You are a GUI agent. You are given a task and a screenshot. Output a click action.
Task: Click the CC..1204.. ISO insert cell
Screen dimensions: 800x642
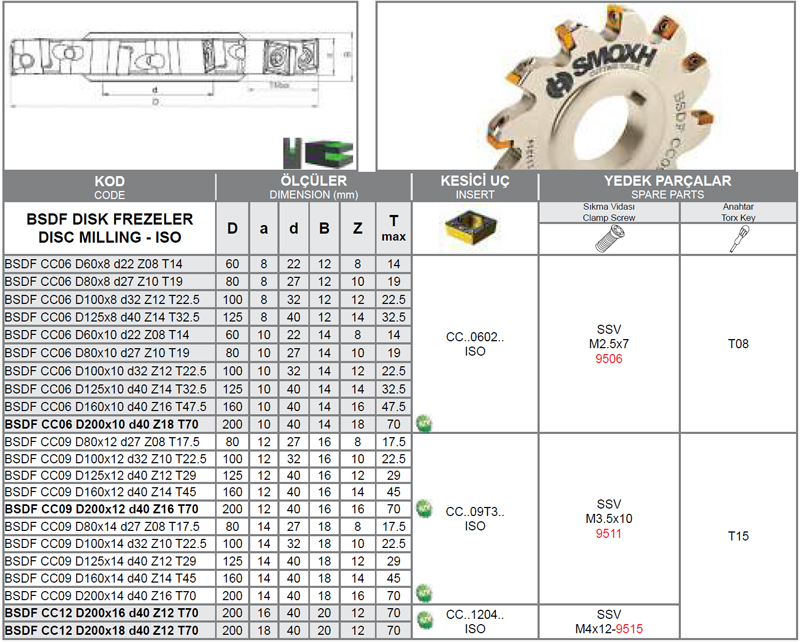point(474,622)
